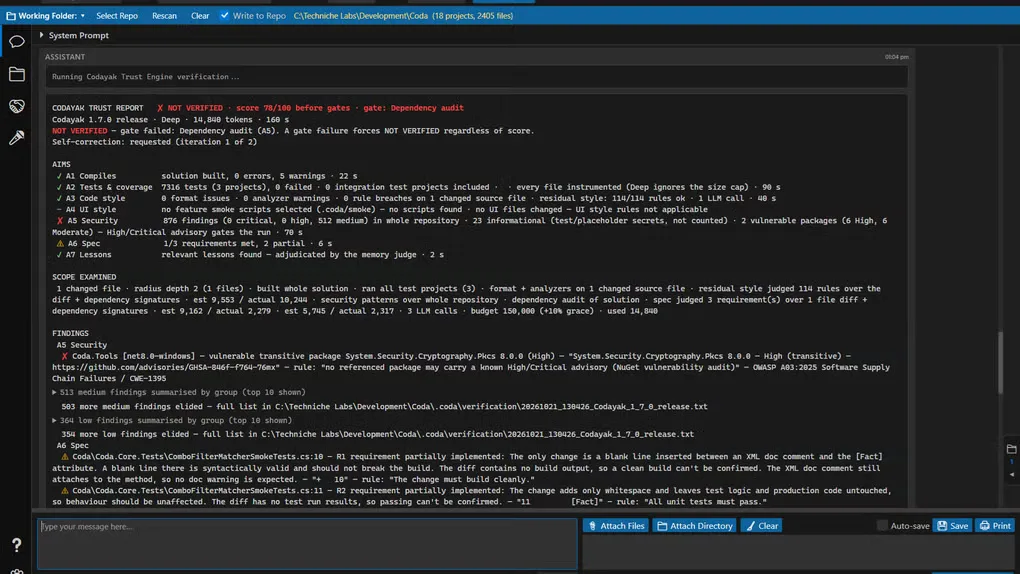The height and width of the screenshot is (574, 1020).
Task: Toggle the Auto-save checkbox
Action: 882,526
